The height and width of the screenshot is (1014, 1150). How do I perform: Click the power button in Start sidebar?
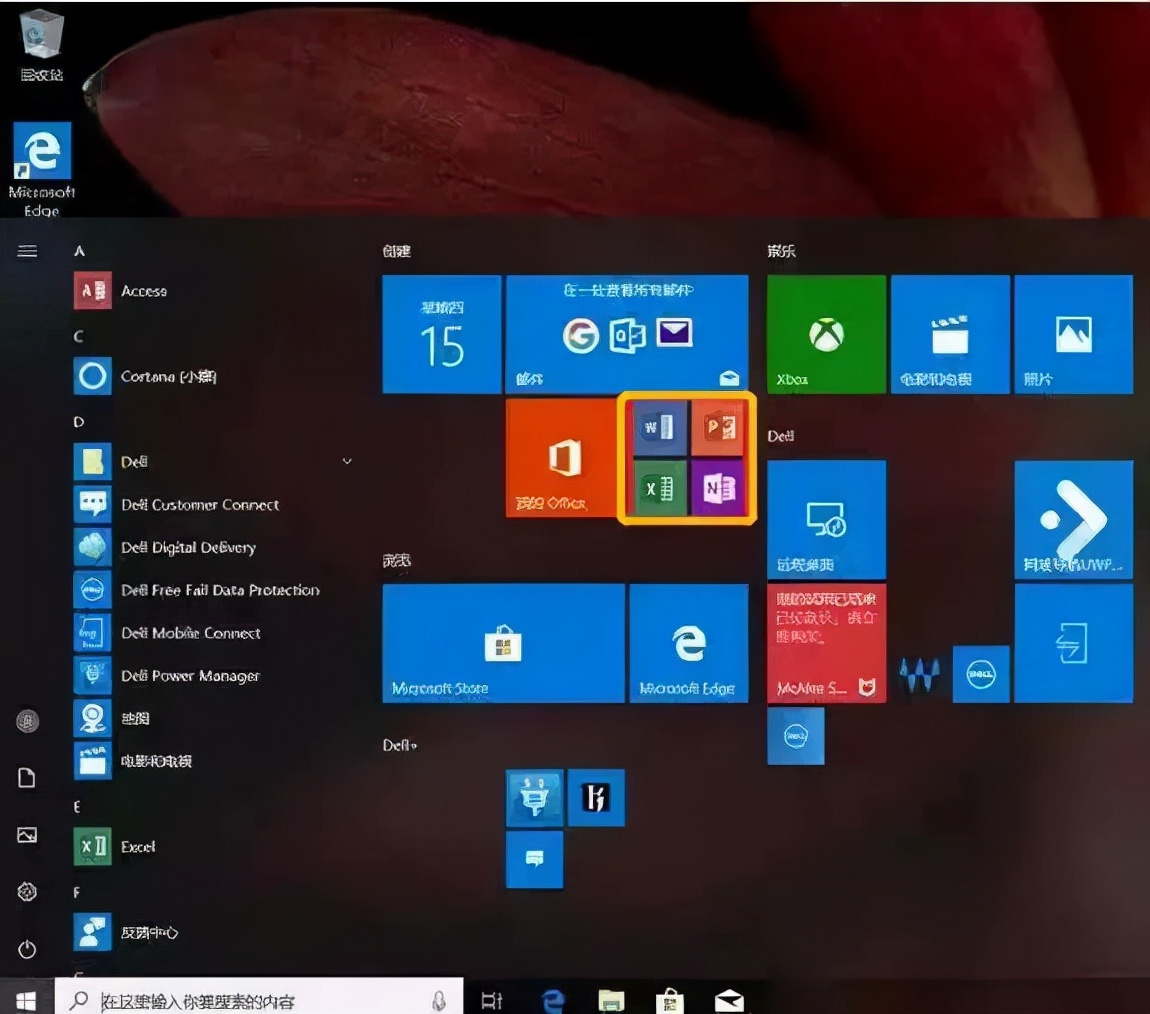(28, 948)
